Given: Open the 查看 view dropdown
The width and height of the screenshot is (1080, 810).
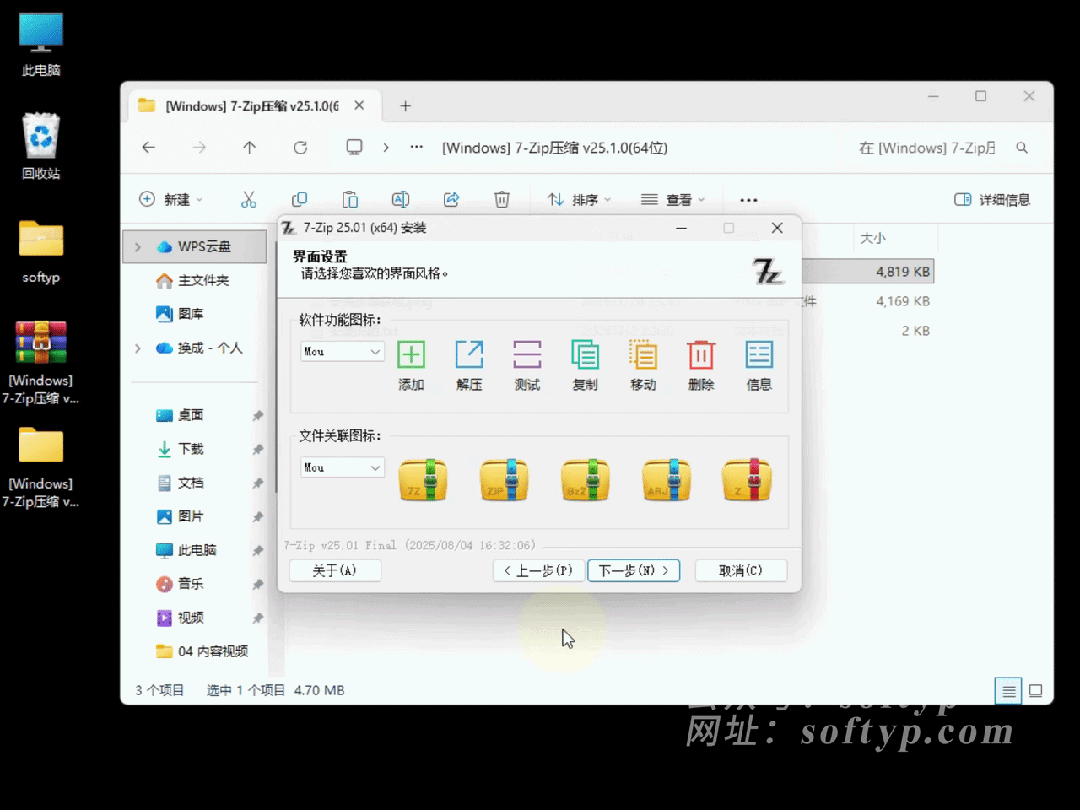Looking at the screenshot, I should tap(673, 200).
